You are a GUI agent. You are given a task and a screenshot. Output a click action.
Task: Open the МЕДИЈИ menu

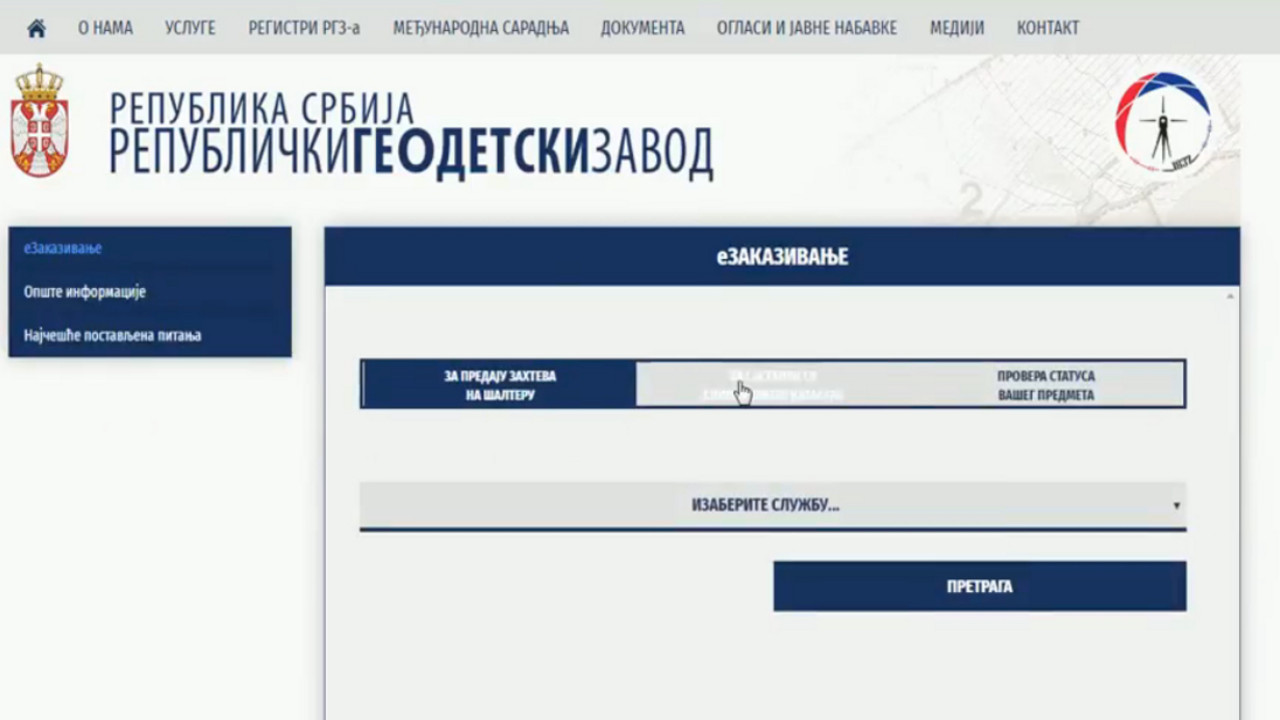point(957,28)
